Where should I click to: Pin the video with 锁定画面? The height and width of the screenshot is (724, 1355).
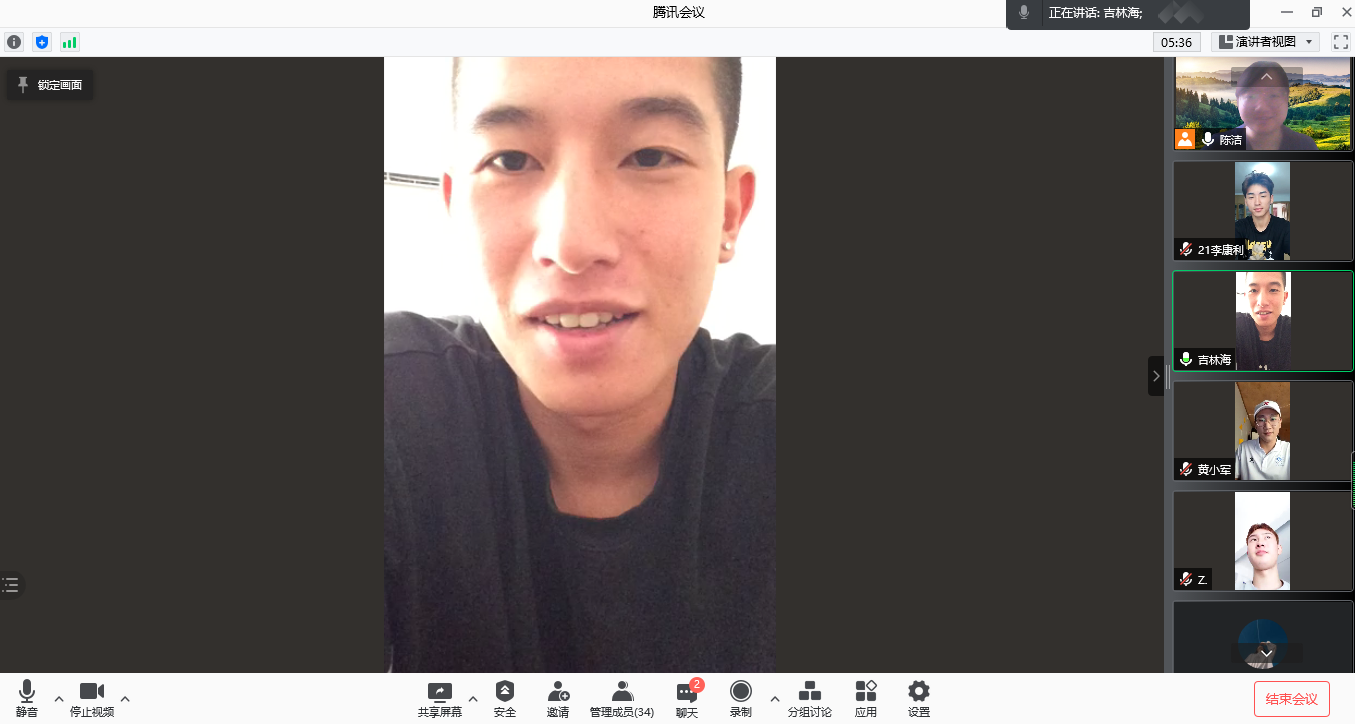50,85
